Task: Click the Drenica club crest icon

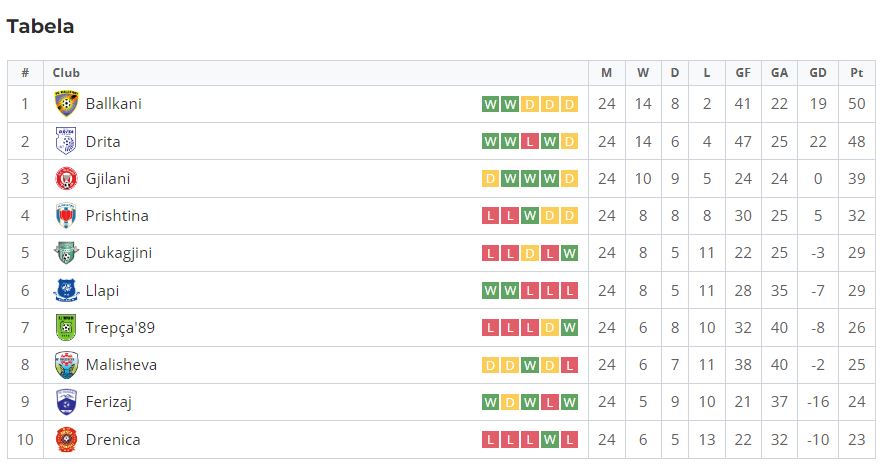Action: [x=66, y=440]
